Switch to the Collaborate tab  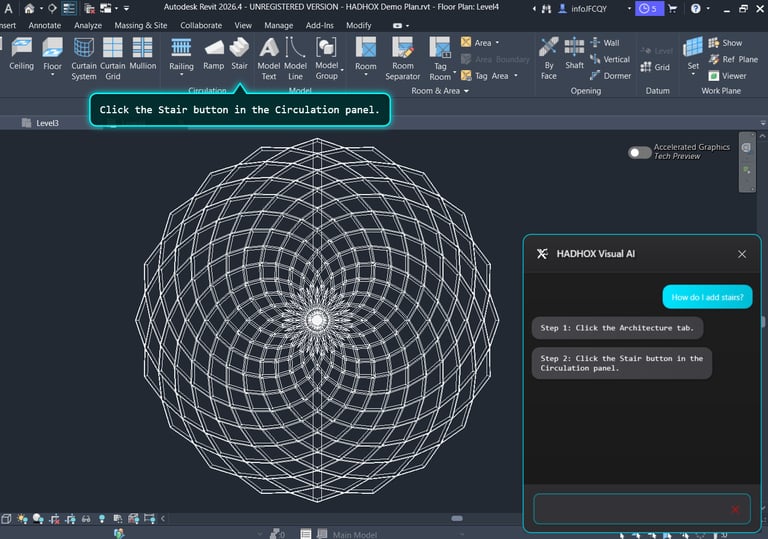pos(201,25)
